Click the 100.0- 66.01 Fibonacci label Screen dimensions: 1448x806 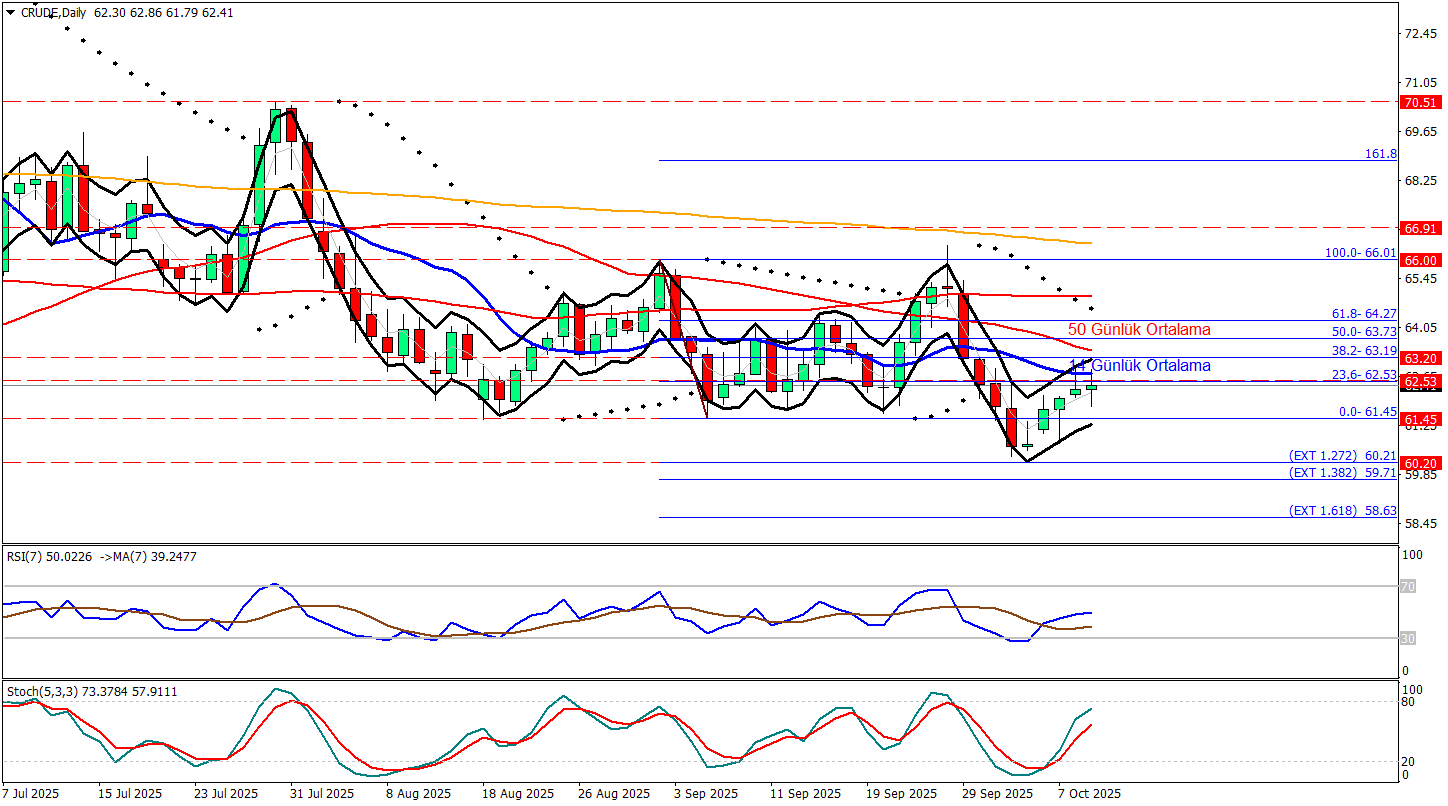(x=1360, y=253)
